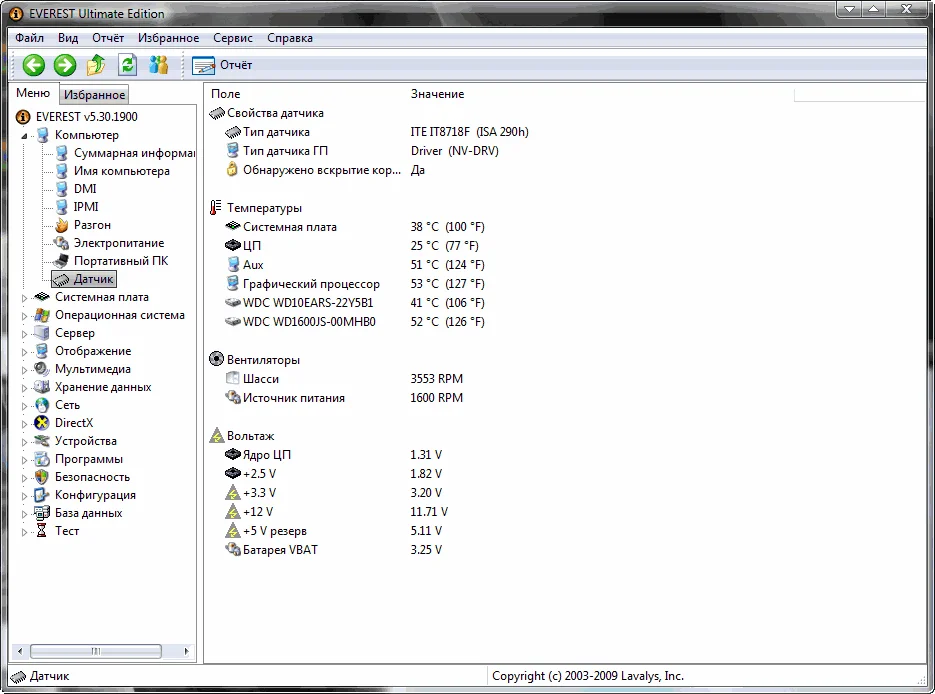Click the laptop icon for Портативный ПК
935x694 pixels.
click(61, 261)
